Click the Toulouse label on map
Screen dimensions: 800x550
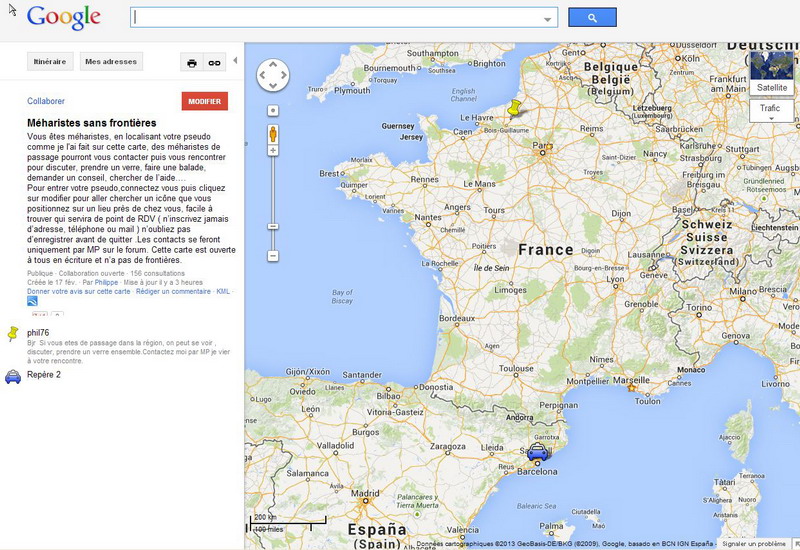tap(516, 368)
